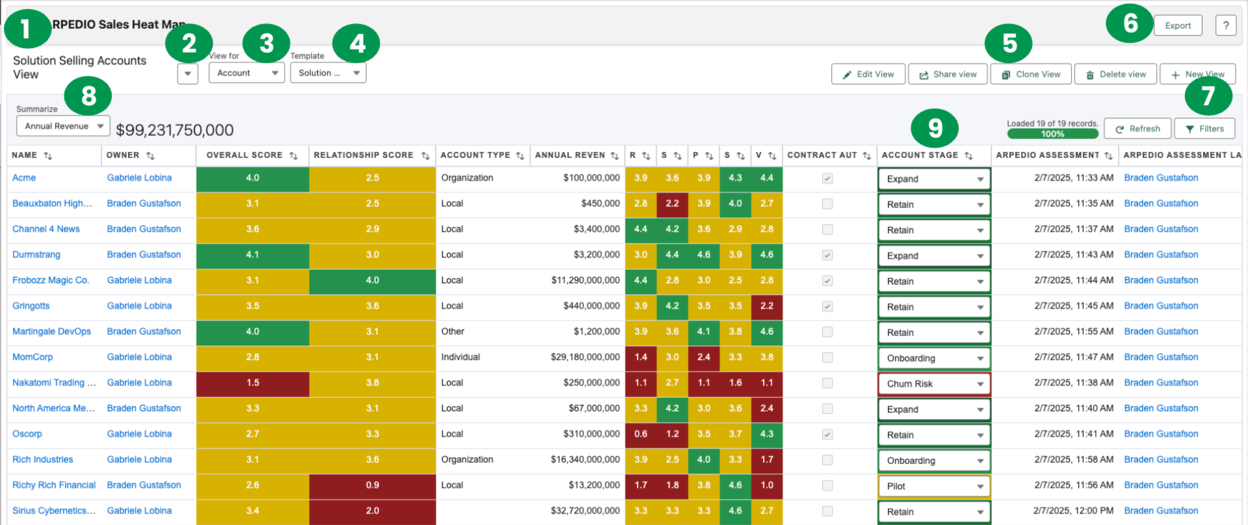
Task: Sort by CONTRACT AUT column
Action: click(x=866, y=156)
